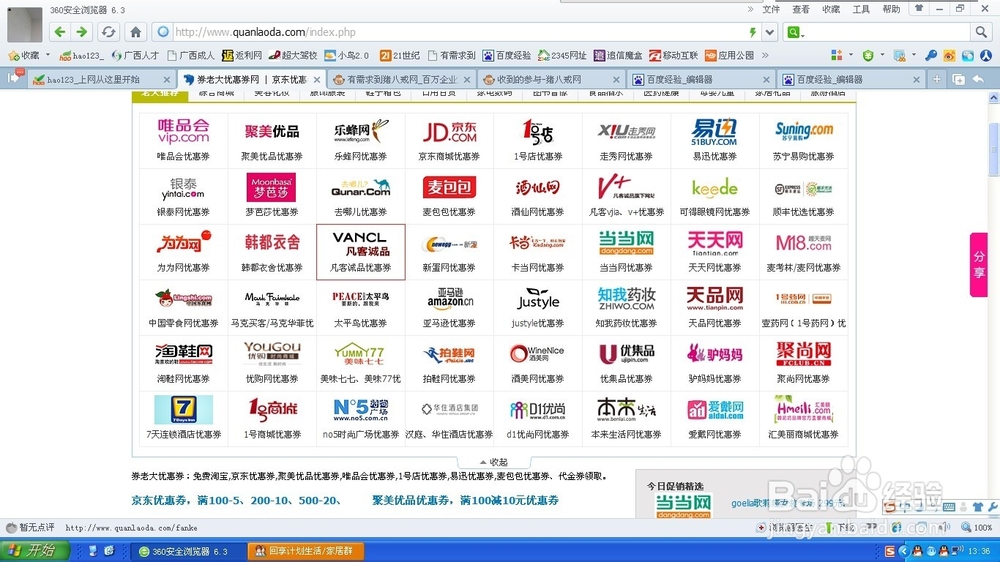Open the 韩都衣舍 logo
1000x562 pixels.
[x=272, y=242]
